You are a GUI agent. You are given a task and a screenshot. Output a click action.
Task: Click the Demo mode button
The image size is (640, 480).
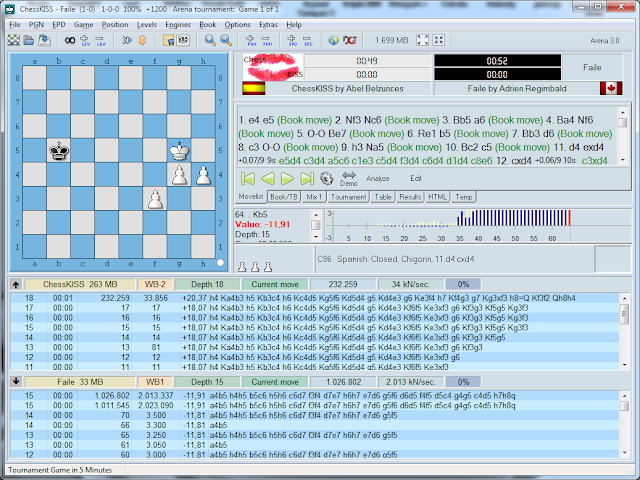tap(349, 179)
